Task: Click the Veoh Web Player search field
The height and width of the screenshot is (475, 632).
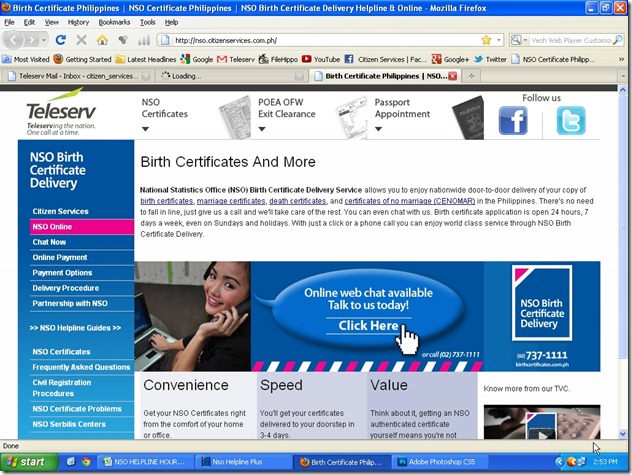Action: click(x=571, y=40)
